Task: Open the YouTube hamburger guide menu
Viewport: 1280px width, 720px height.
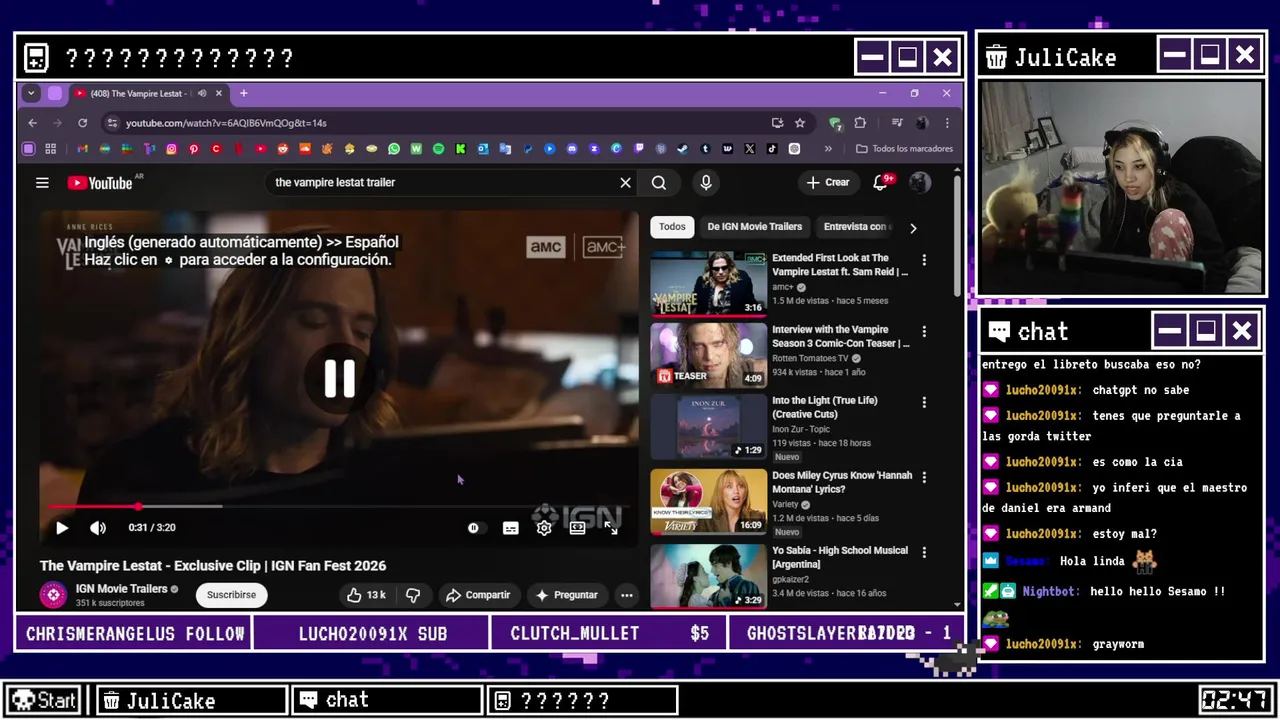Action: coord(42,183)
